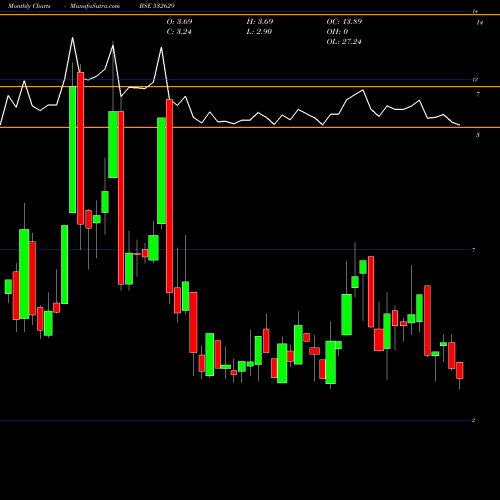500x500 pixels.
Task: Click the 'OC: 13.89' value
Action: tap(344, 22)
